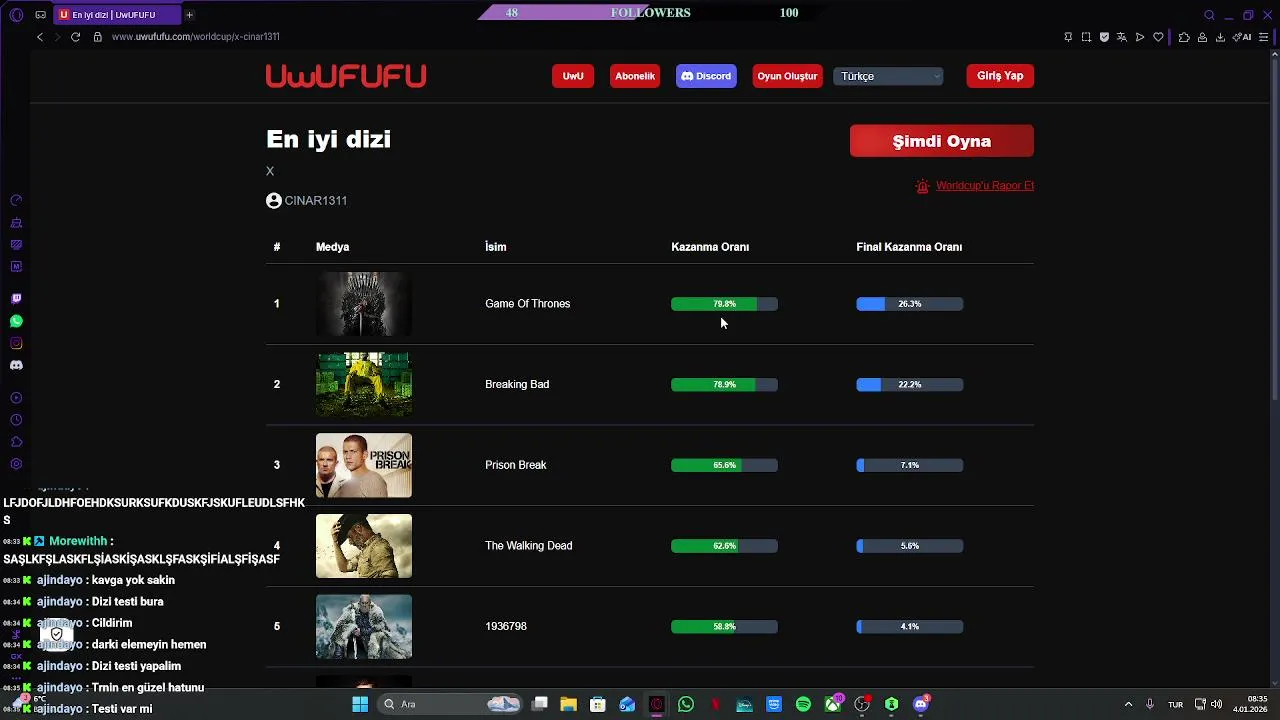Click Giriş Yap login button
Image resolution: width=1280 pixels, height=720 pixels.
point(1000,76)
